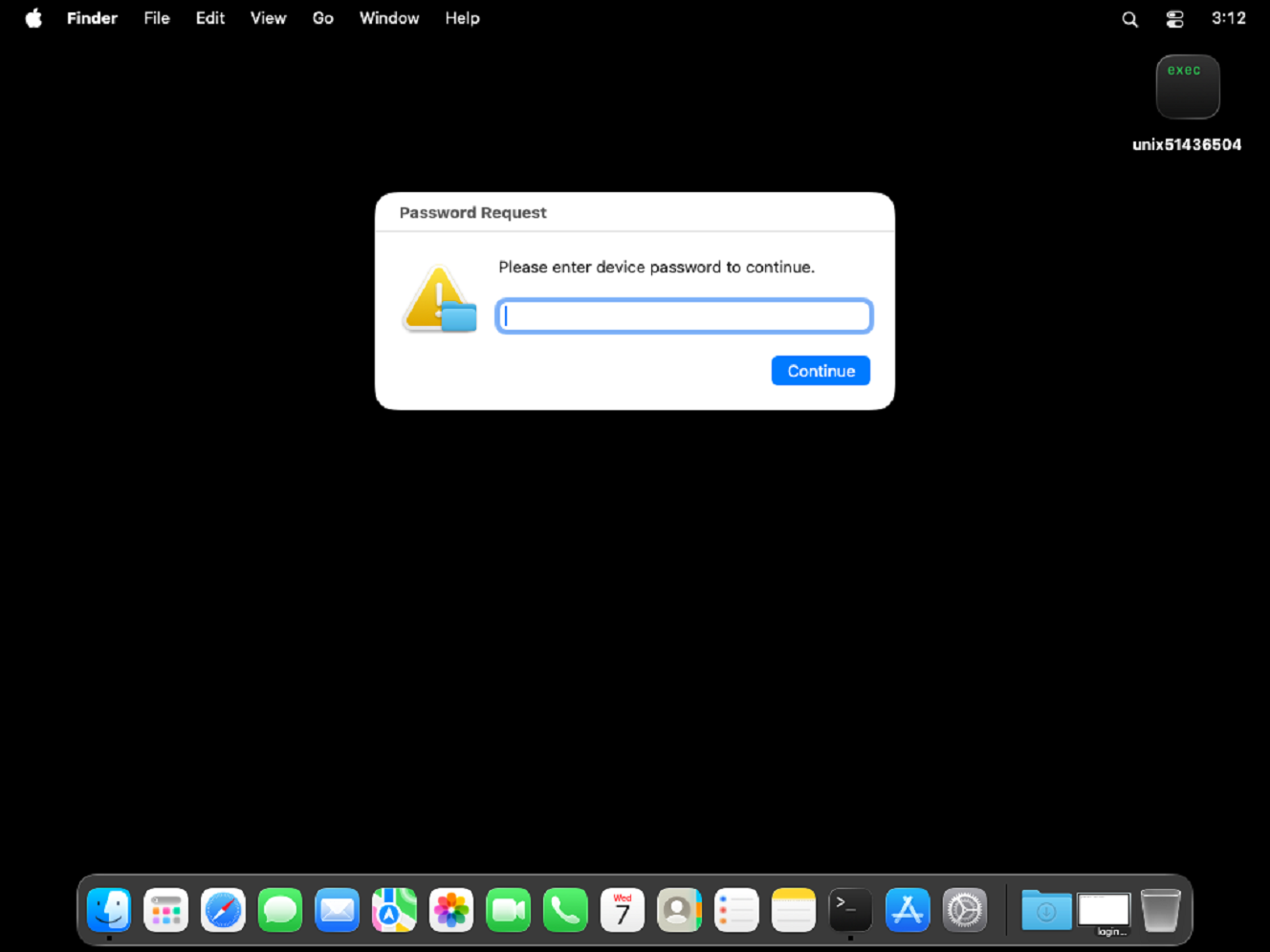Viewport: 1270px width, 952px height.
Task: Focus the device password input field
Action: (x=684, y=316)
